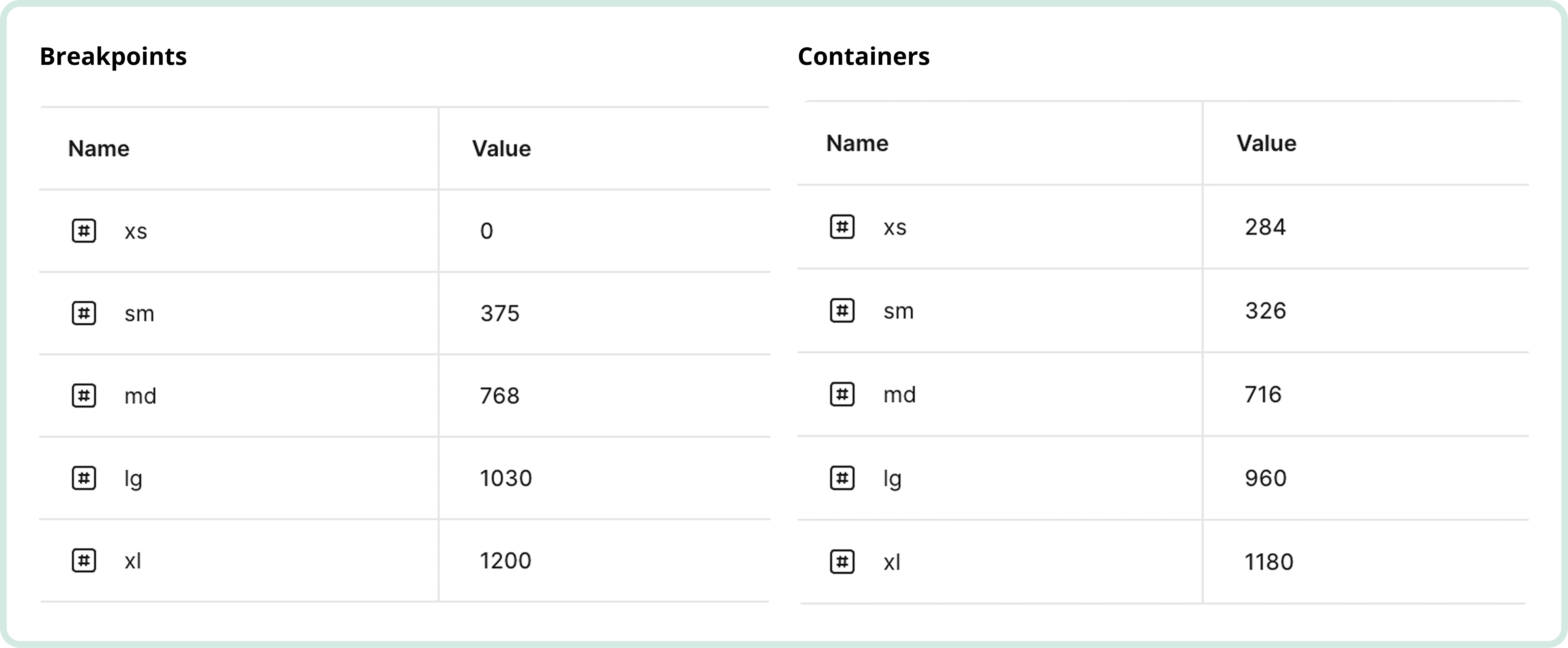Image resolution: width=1568 pixels, height=648 pixels.
Task: Select the Breakpoints value 375
Action: (500, 313)
